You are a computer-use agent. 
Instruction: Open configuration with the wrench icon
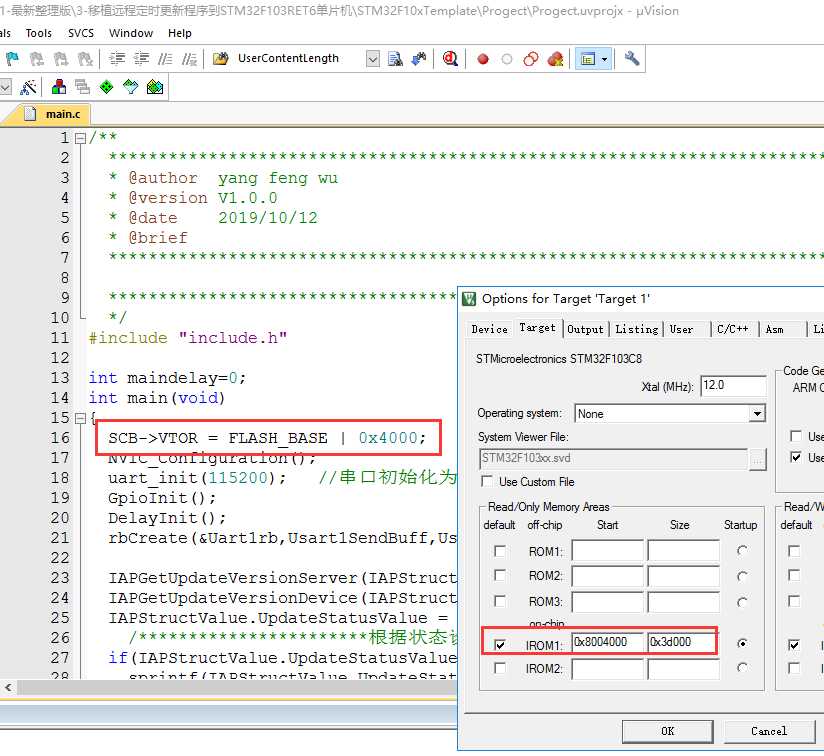point(632,59)
